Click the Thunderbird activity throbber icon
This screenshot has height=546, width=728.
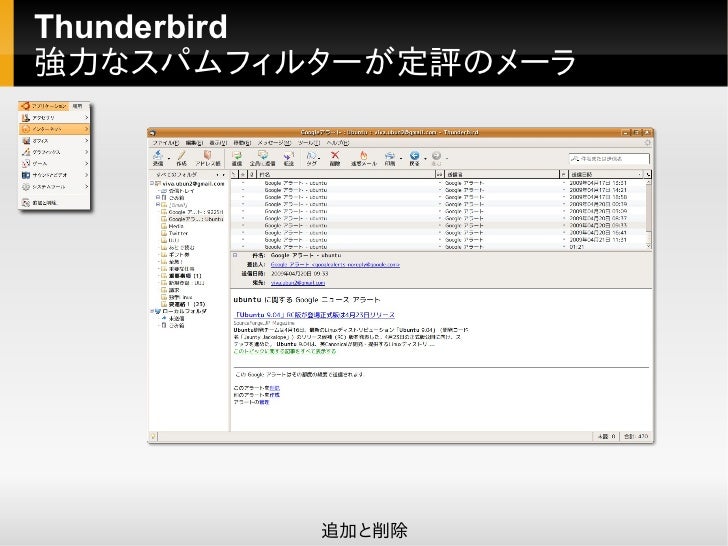(x=648, y=143)
